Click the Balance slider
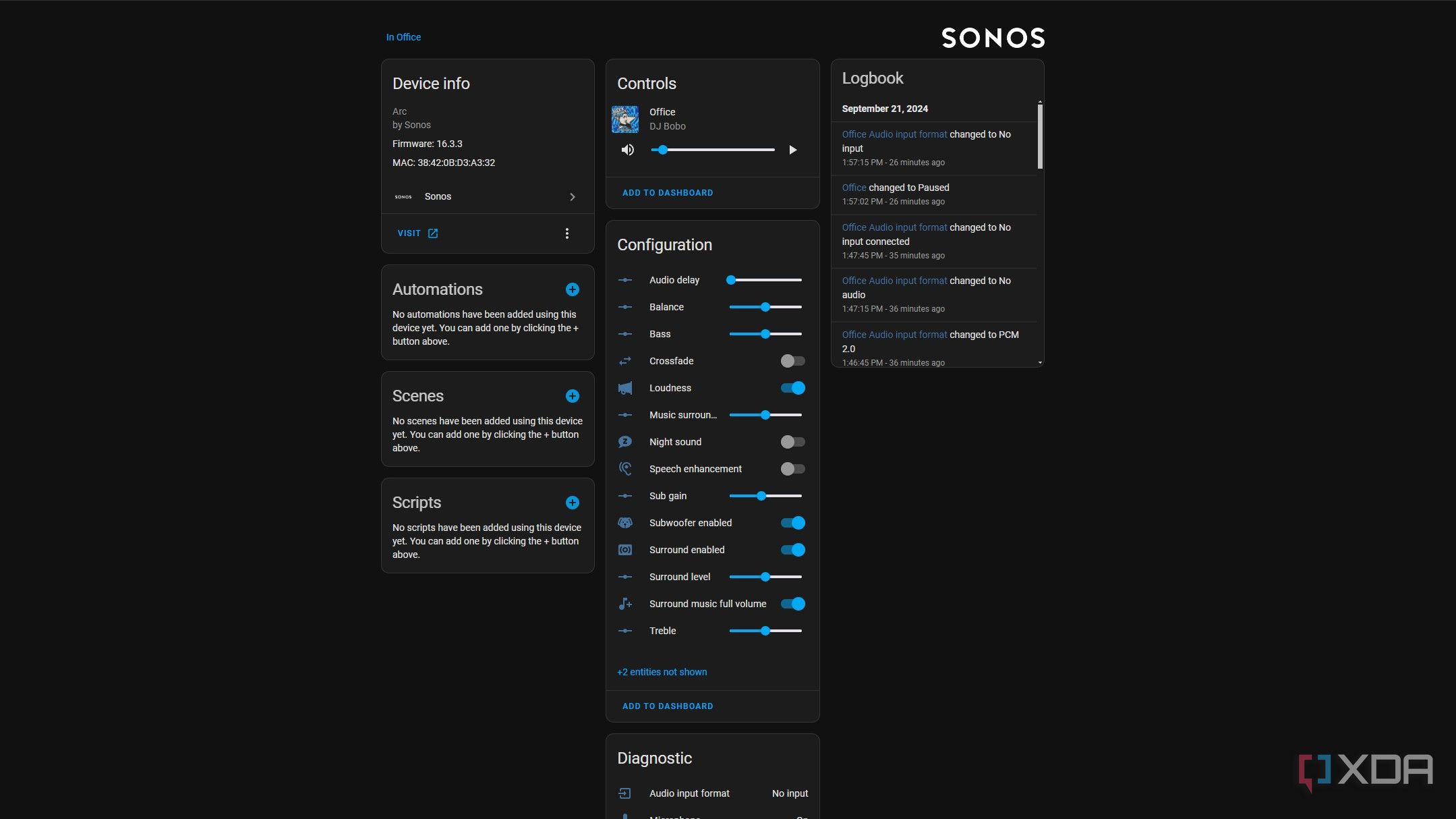Image resolution: width=1456 pixels, height=819 pixels. pyautogui.click(x=765, y=307)
